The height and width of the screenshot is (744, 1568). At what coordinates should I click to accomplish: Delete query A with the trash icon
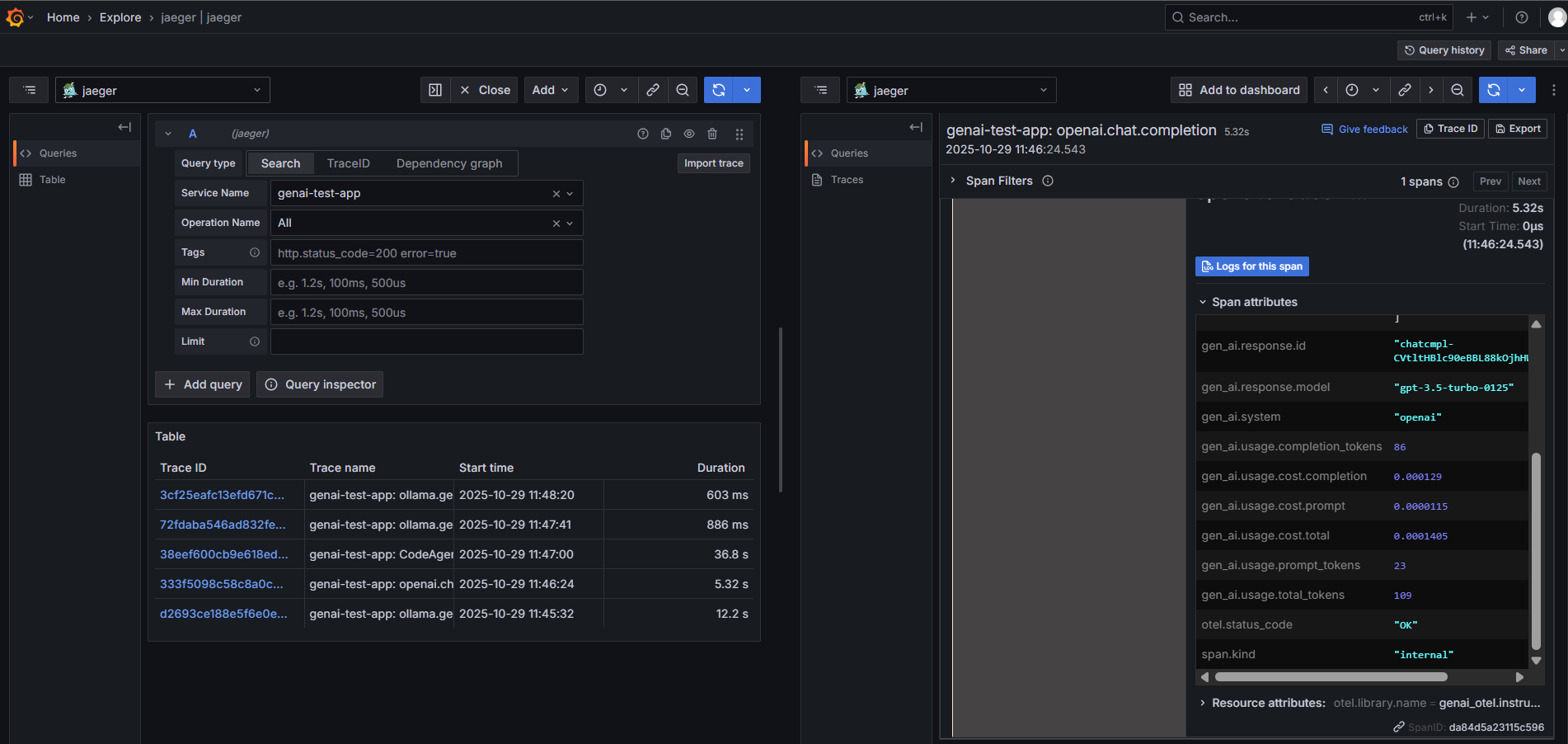pos(712,134)
